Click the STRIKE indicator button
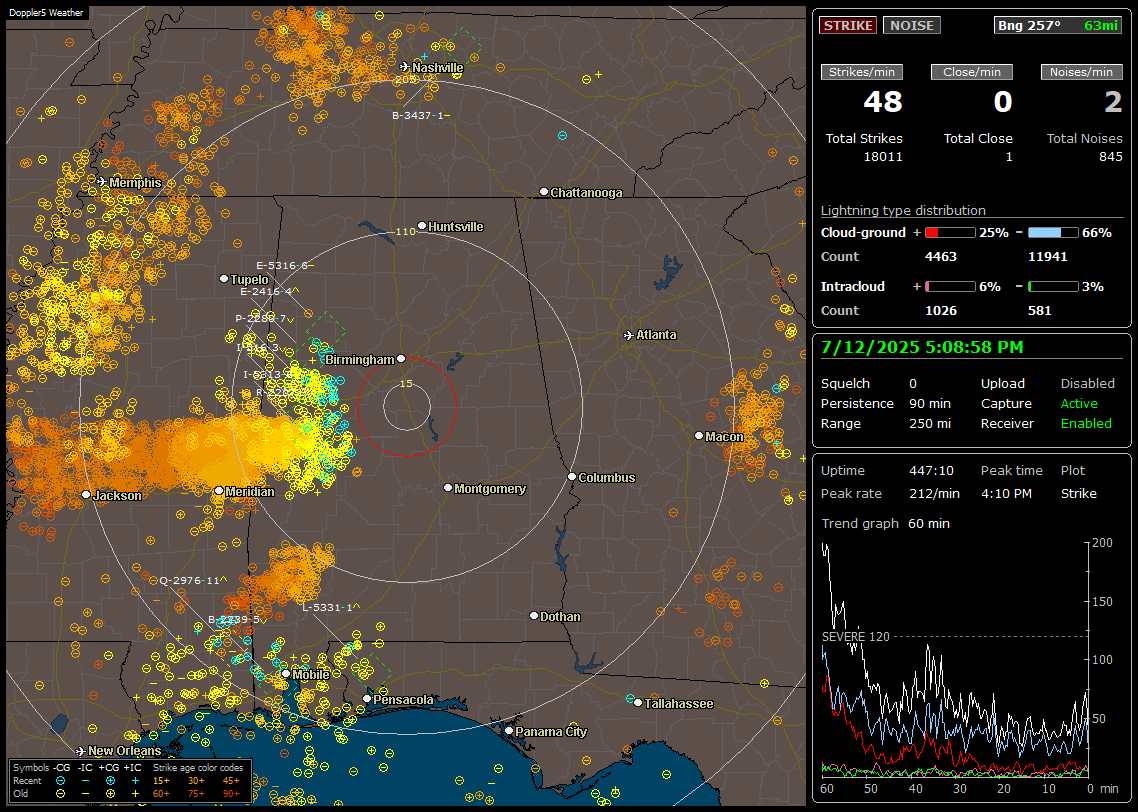 click(x=848, y=25)
